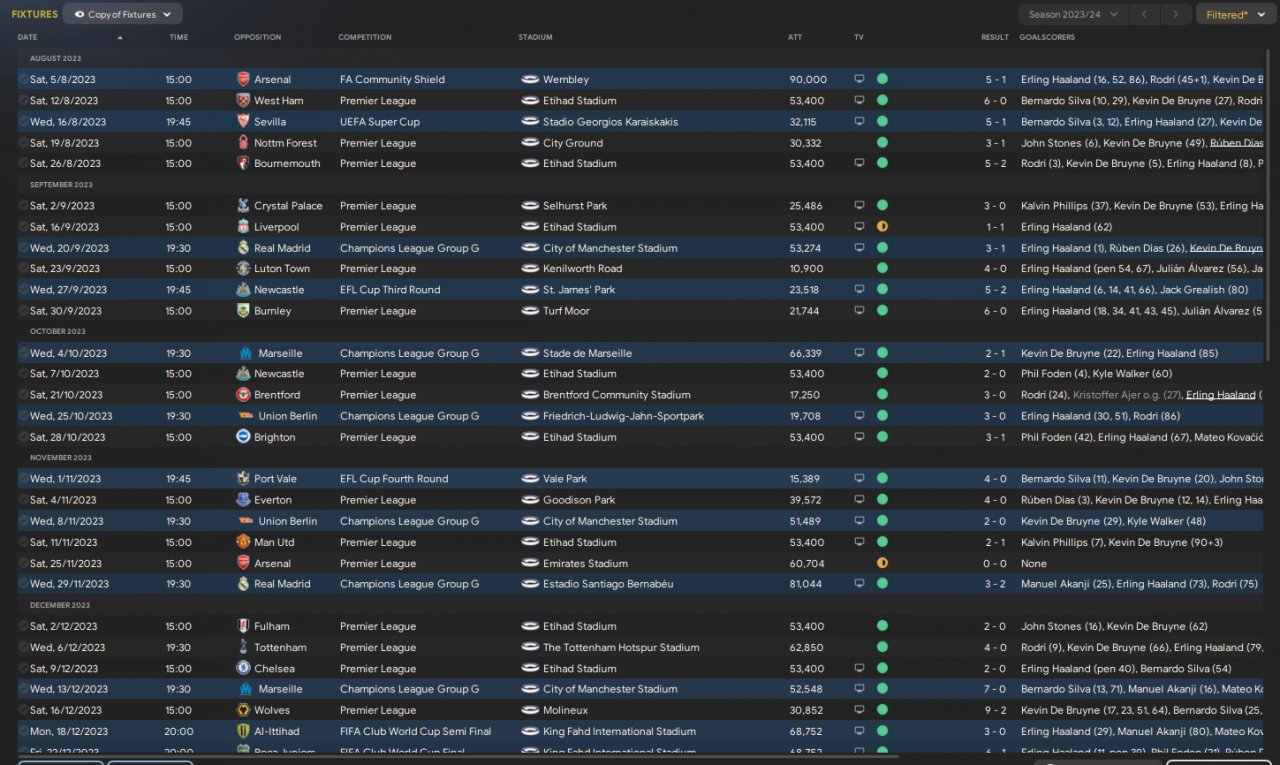The height and width of the screenshot is (765, 1280).
Task: Click the attendance 90,000 for the Wembley match
Action: point(808,80)
